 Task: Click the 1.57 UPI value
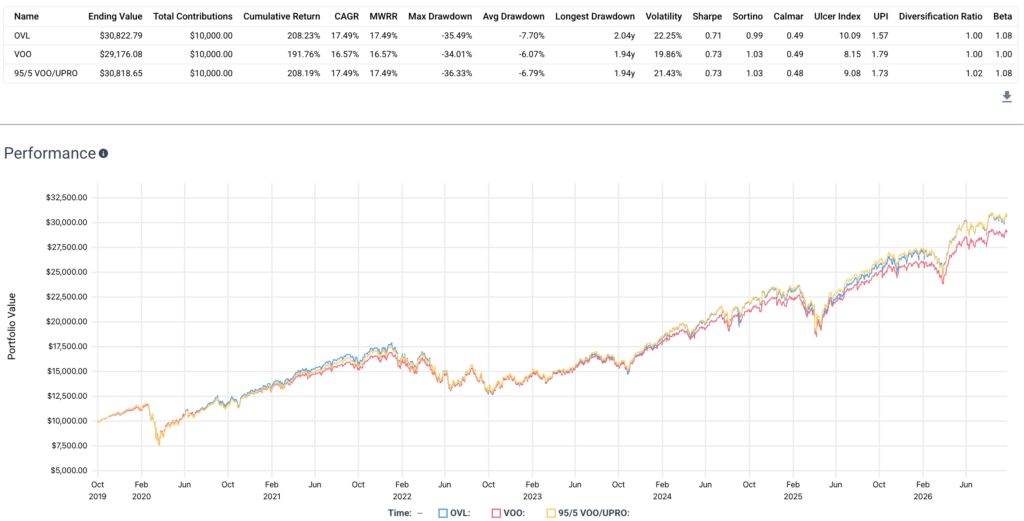879,36
